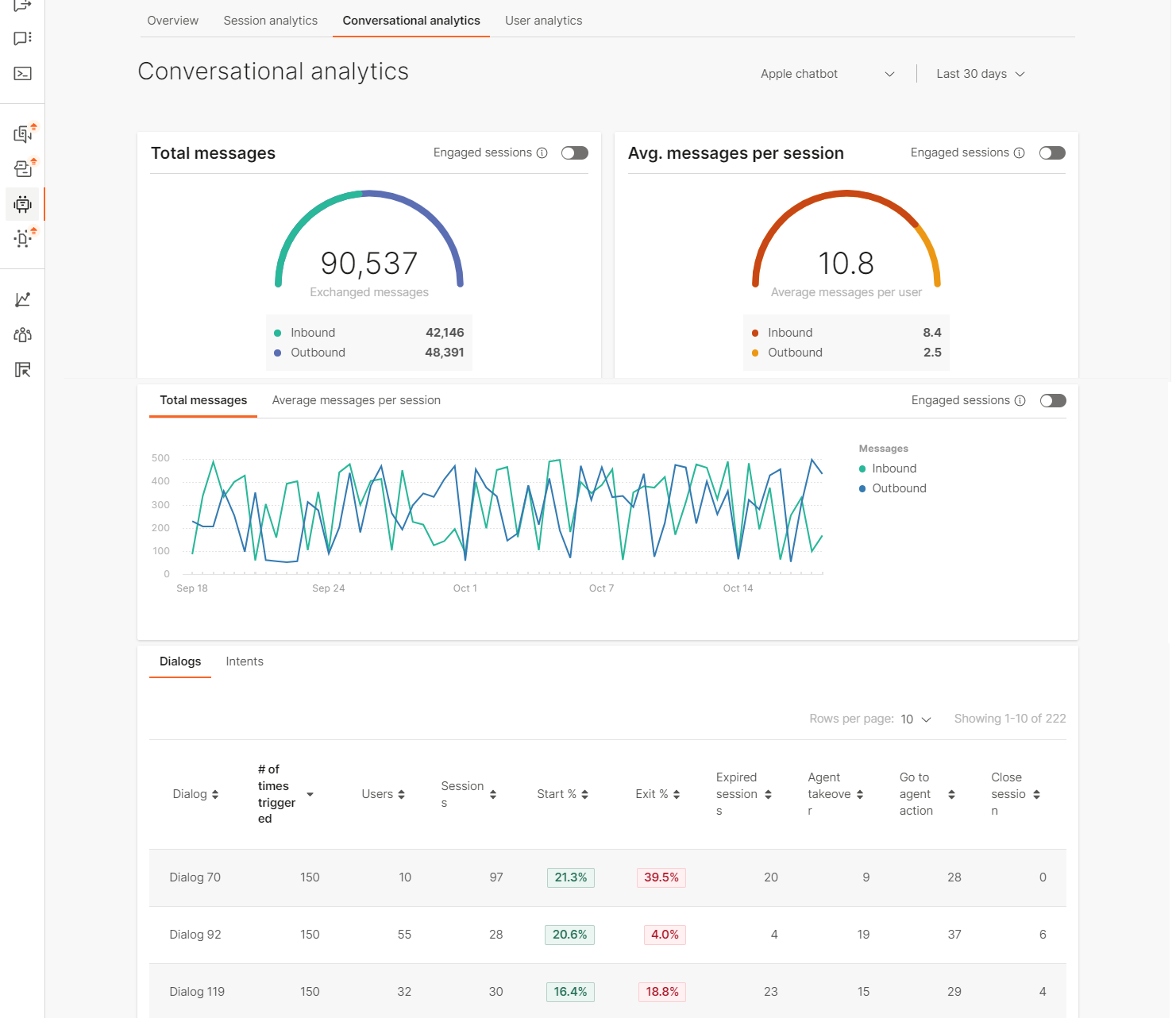1176x1018 pixels.
Task: Select the Intents tab
Action: pos(244,661)
